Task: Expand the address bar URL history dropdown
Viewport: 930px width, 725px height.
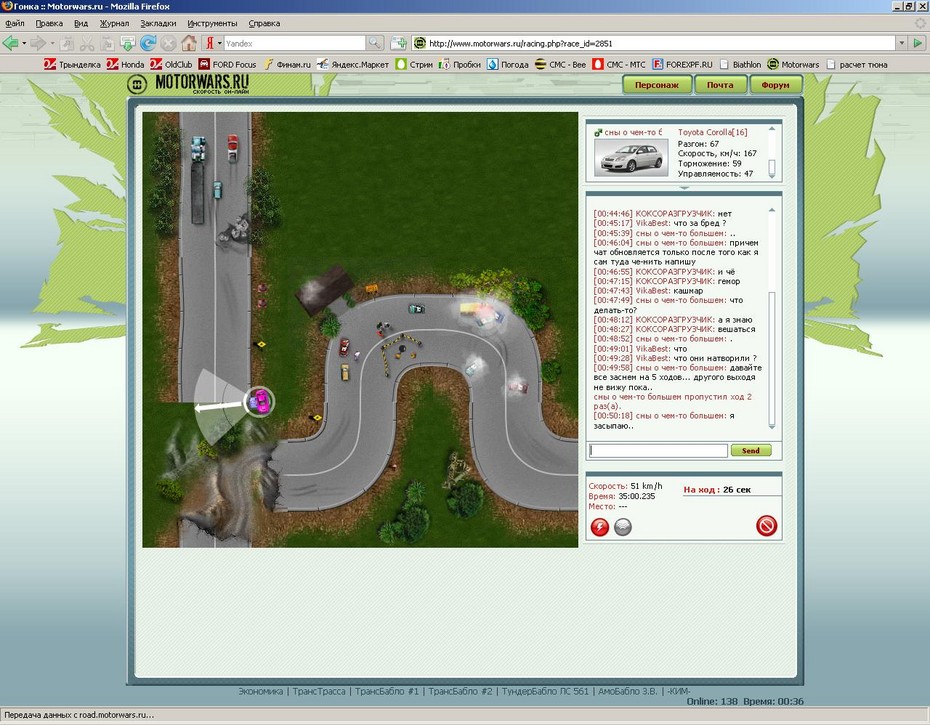Action: [902, 43]
